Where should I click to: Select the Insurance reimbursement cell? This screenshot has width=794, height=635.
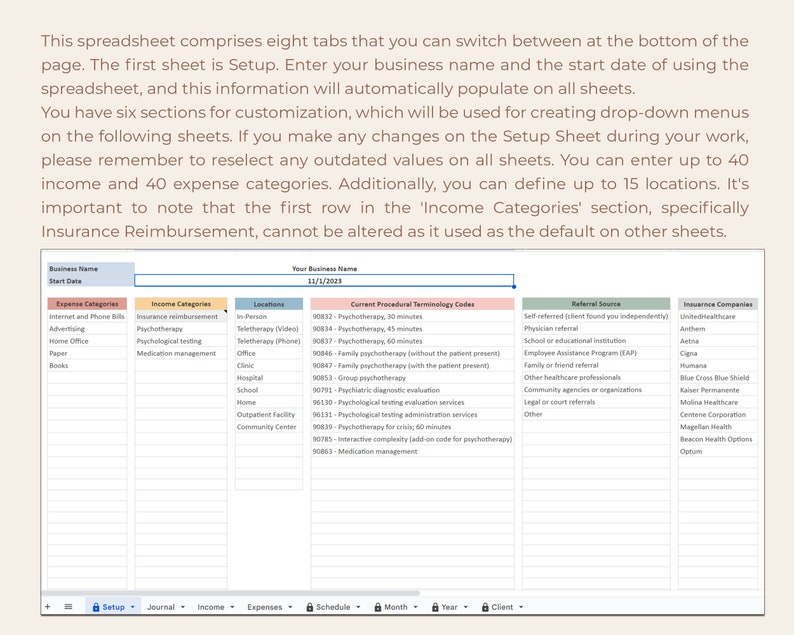pyautogui.click(x=181, y=316)
